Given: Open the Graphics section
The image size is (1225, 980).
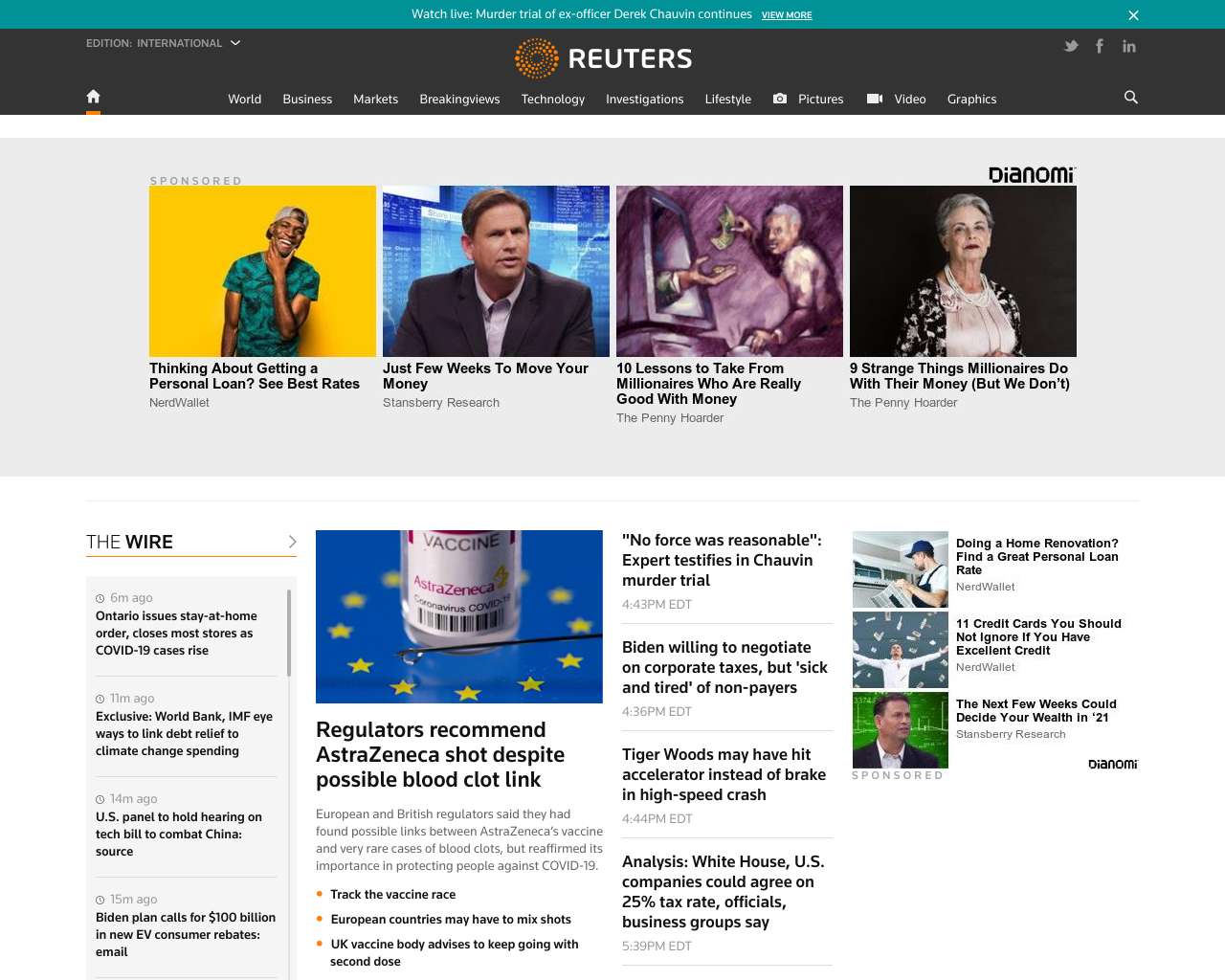Looking at the screenshot, I should [971, 99].
